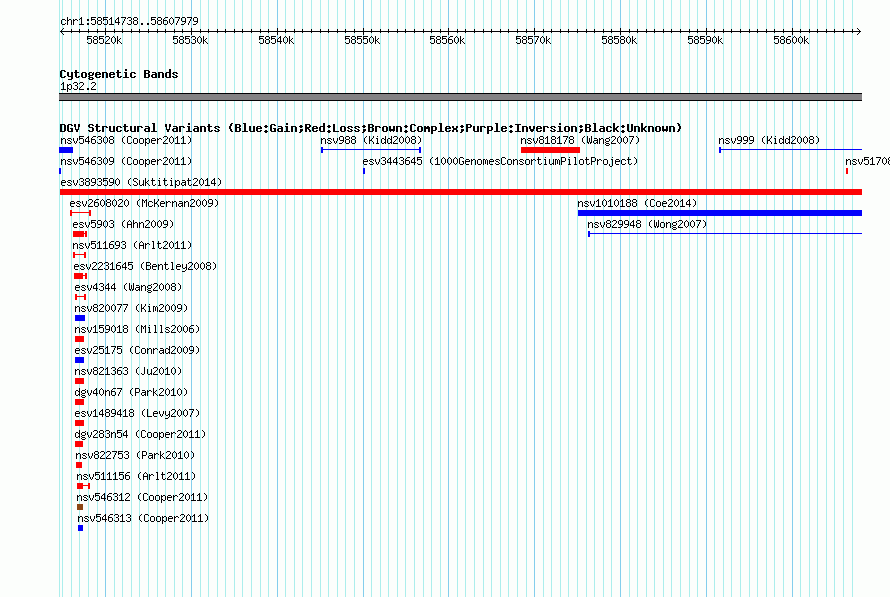The width and height of the screenshot is (890, 597).
Task: Select the dgv283n54 red block
Action: pos(79,444)
